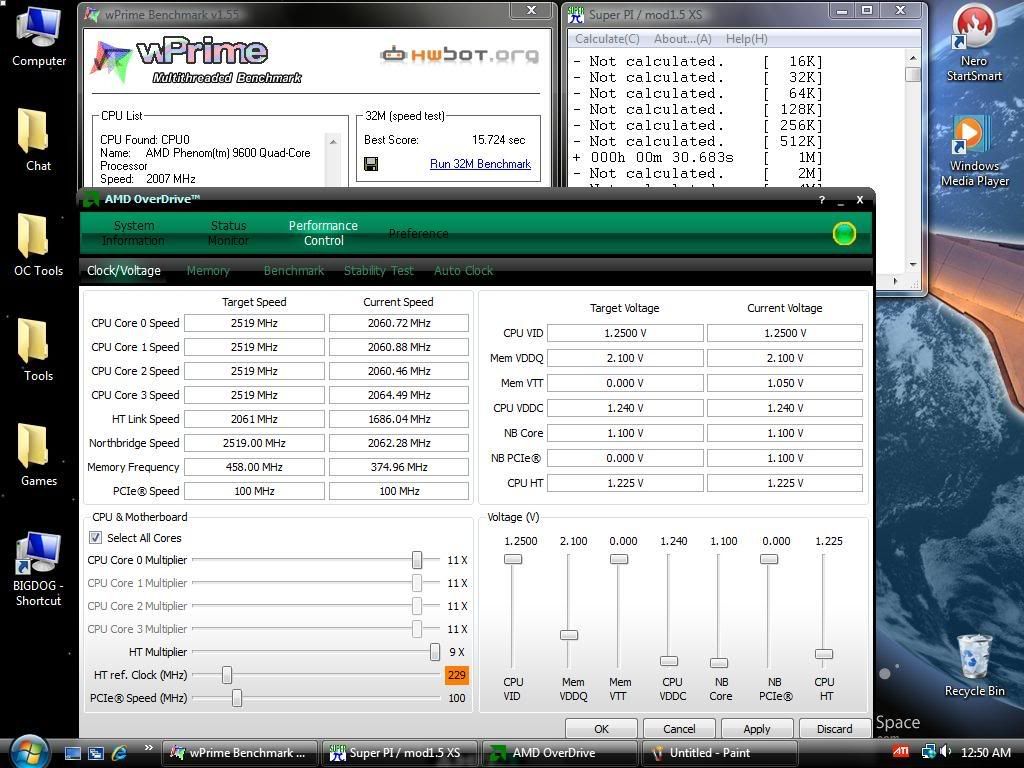Open the Games folder icon
Image resolution: width=1024 pixels, height=768 pixels.
39,455
